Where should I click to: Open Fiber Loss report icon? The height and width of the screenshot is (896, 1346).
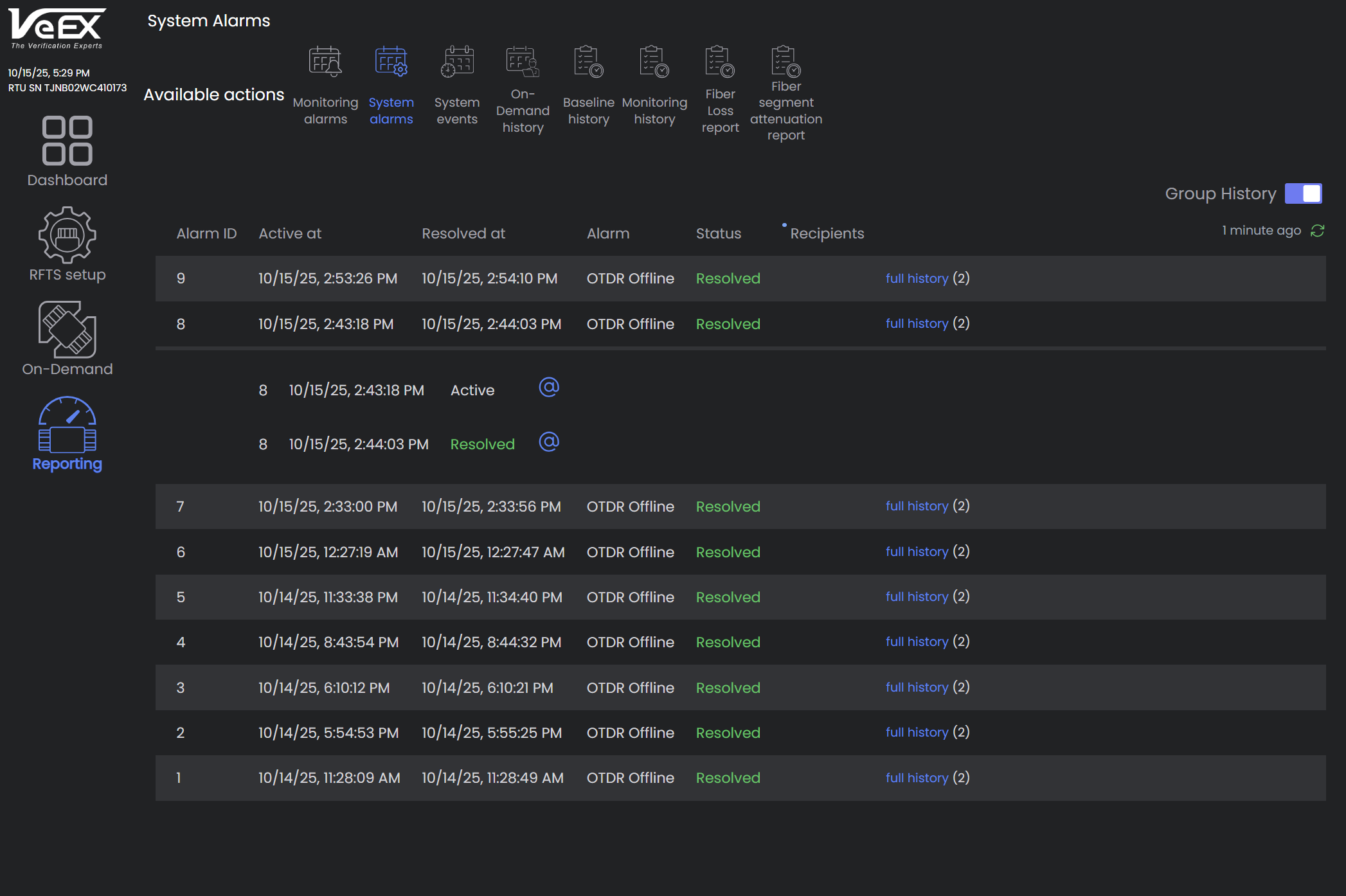(x=720, y=62)
